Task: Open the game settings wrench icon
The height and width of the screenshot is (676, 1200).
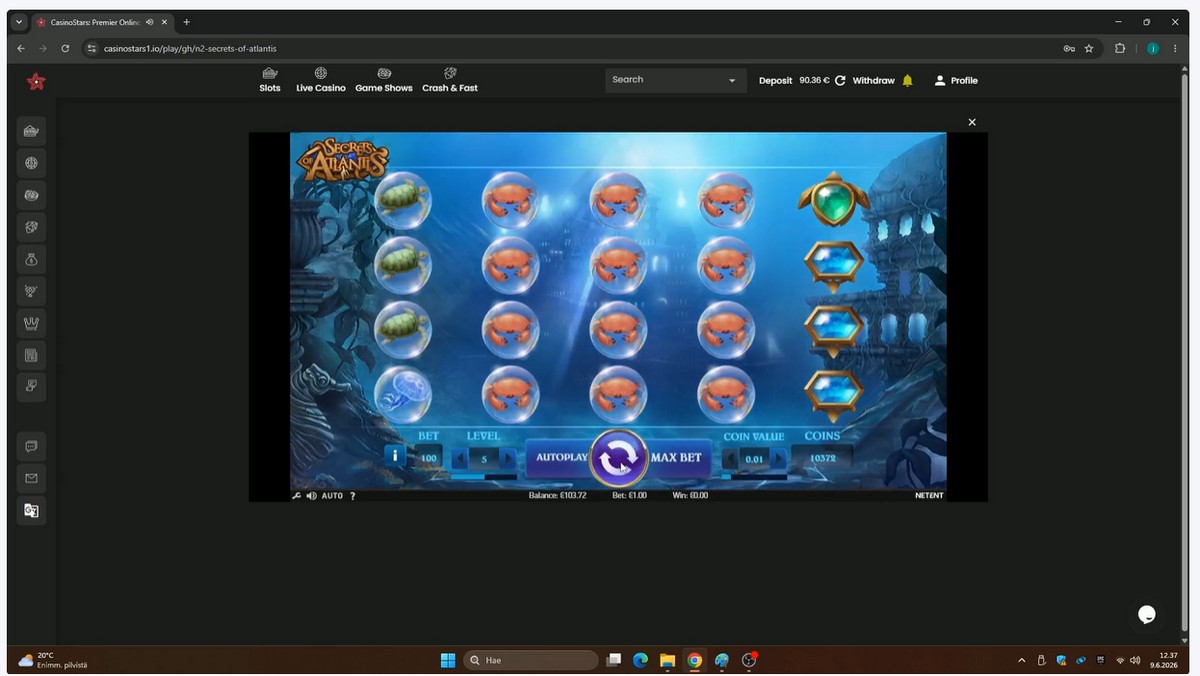Action: (x=296, y=495)
